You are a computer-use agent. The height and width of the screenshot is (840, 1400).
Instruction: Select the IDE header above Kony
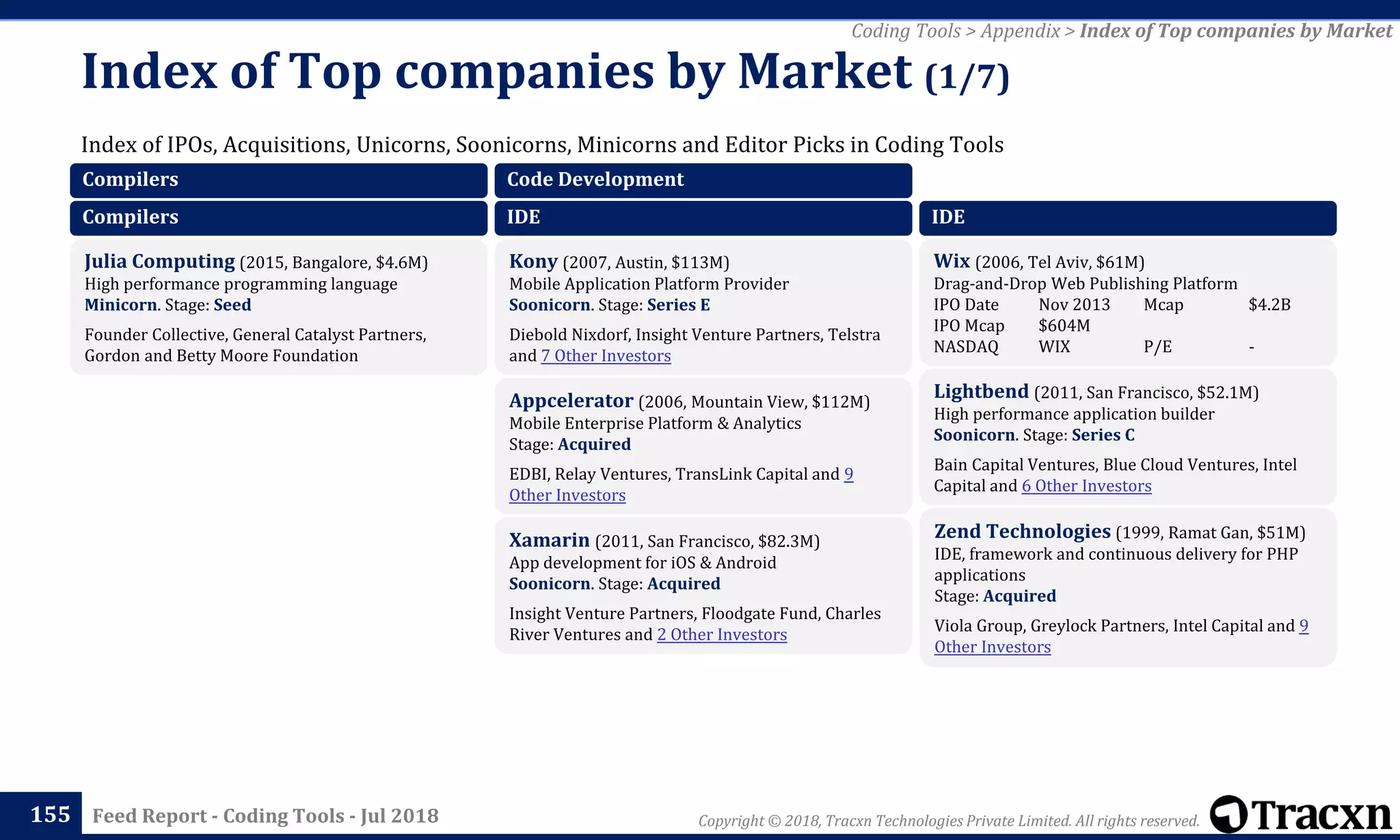(x=703, y=218)
